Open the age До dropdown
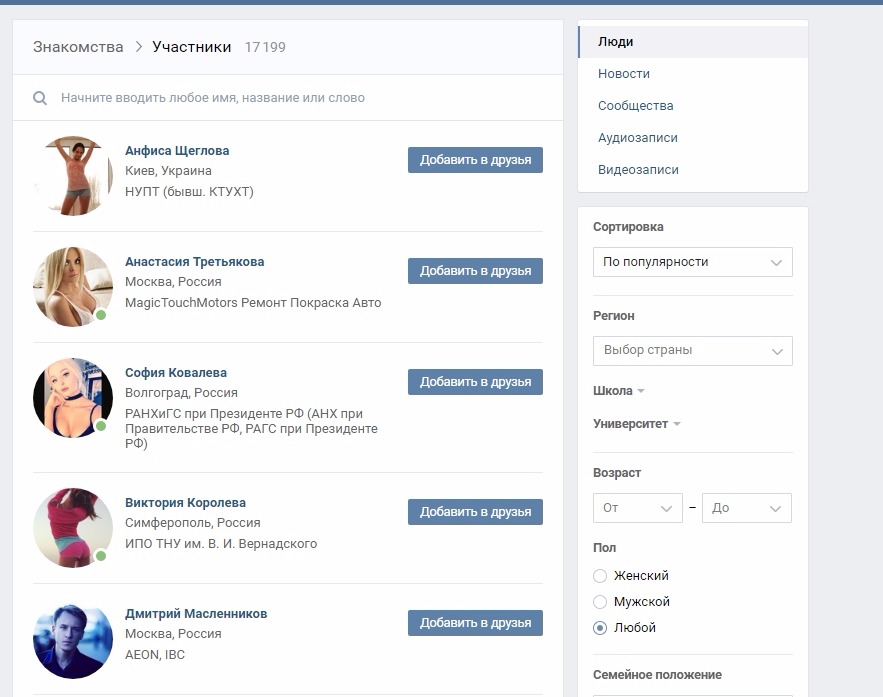Screen dimensions: 883x697 (746, 508)
